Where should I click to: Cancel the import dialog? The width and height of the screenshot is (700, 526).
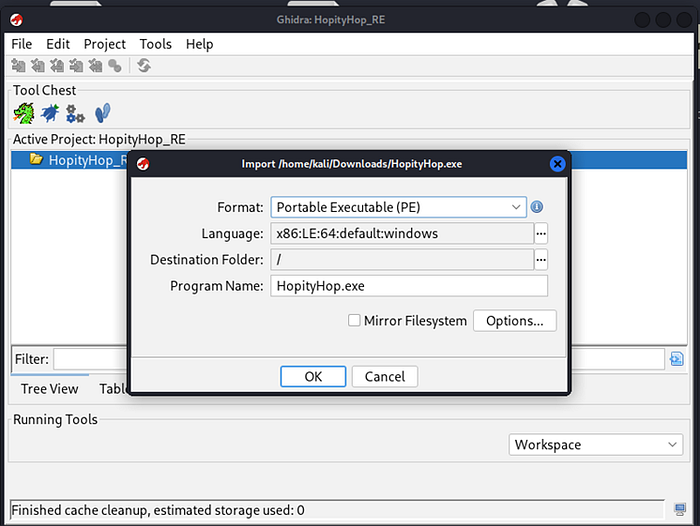(x=385, y=376)
